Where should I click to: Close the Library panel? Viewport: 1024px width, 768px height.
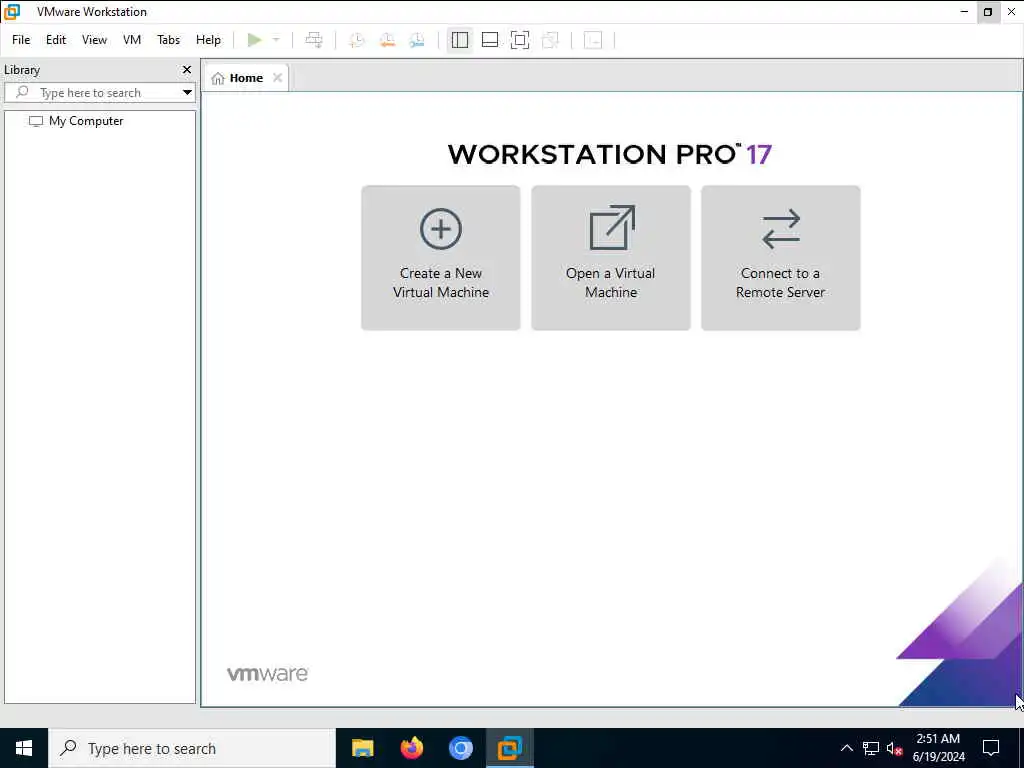click(187, 69)
